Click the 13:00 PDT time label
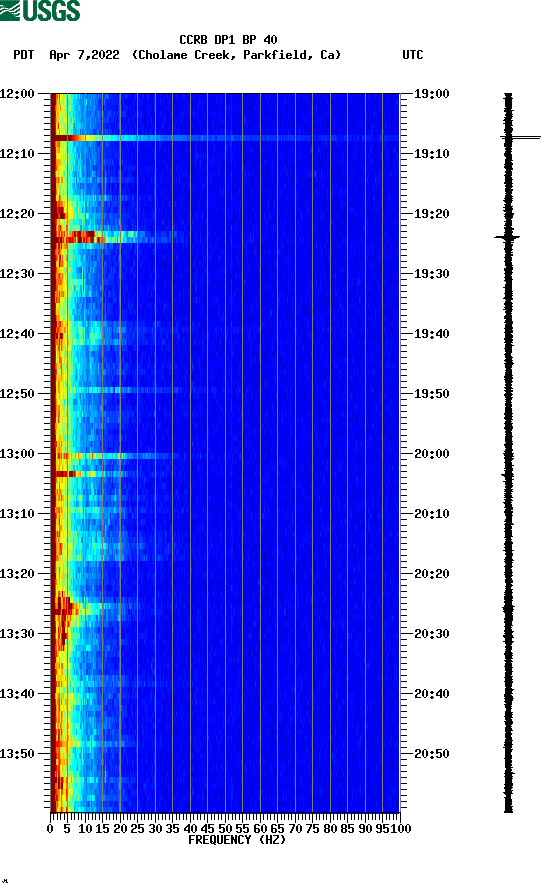Screen dimensions: 552x892 [18, 454]
